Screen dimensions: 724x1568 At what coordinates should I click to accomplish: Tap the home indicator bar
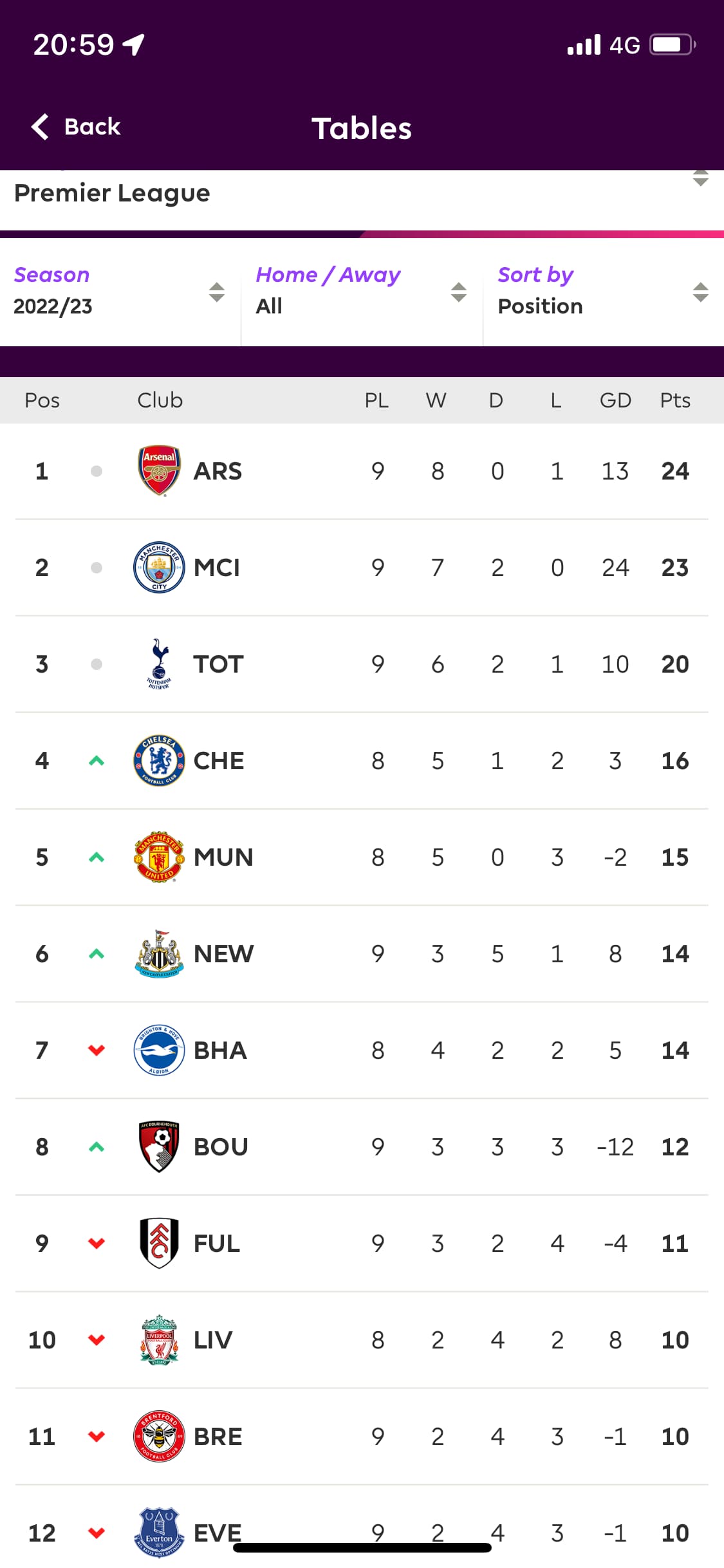(362, 1548)
